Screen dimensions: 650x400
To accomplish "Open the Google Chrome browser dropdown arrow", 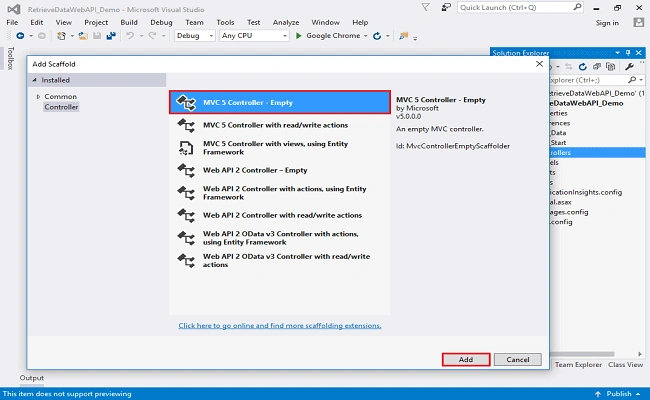I will click(366, 36).
